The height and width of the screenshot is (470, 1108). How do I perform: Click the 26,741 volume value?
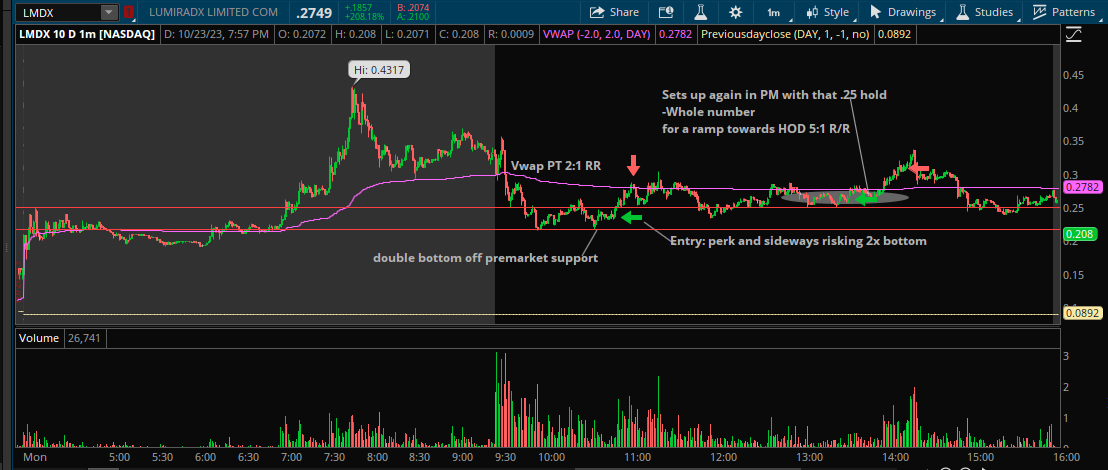click(x=83, y=339)
